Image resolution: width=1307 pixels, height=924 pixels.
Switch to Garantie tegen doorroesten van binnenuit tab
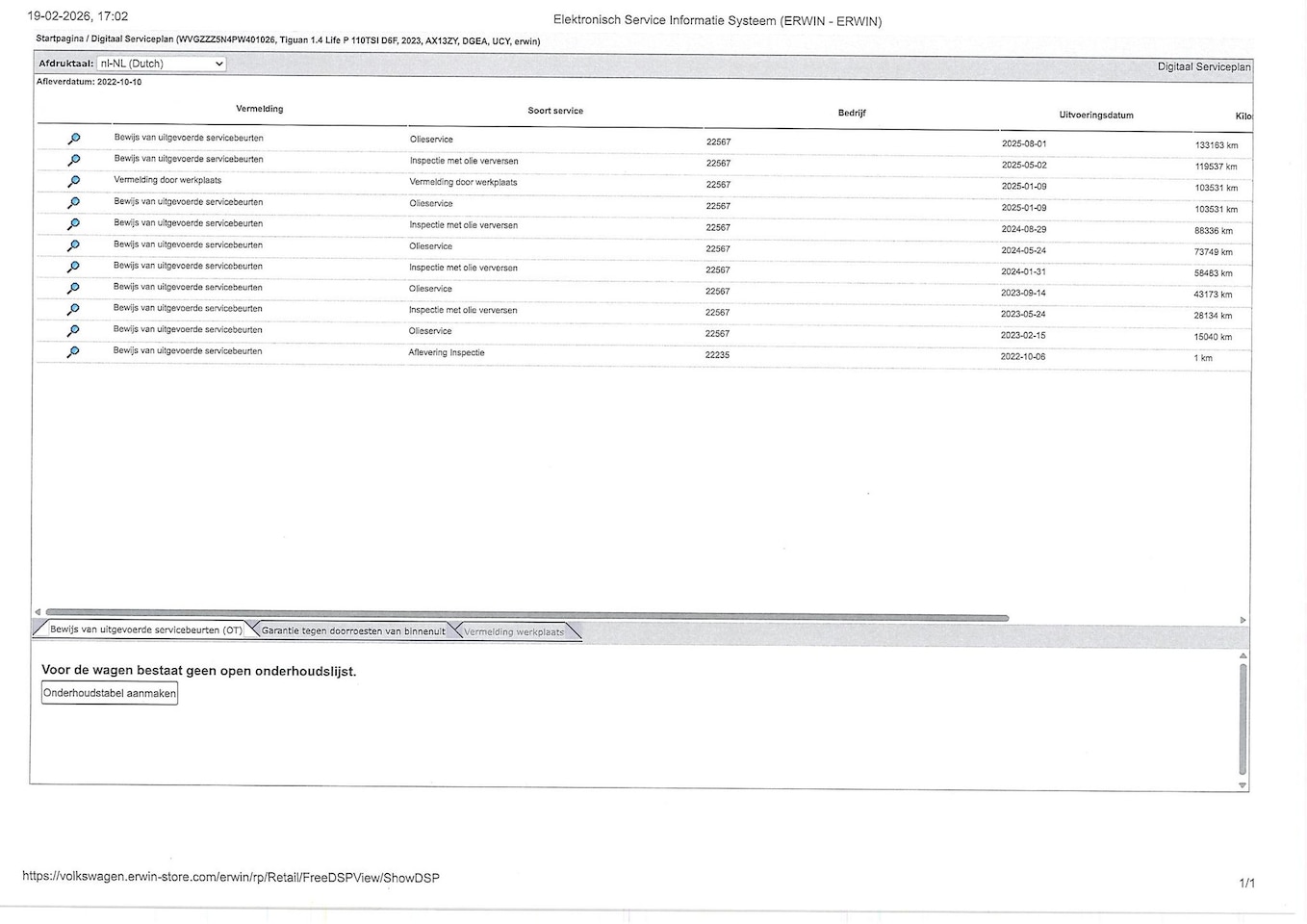(x=353, y=631)
